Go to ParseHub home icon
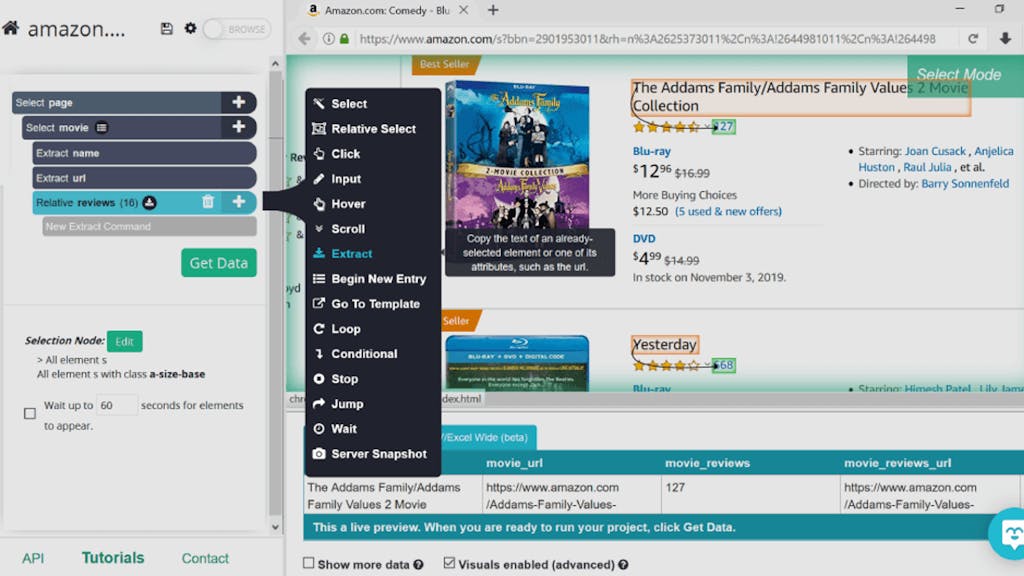This screenshot has width=1024, height=576. (x=10, y=28)
